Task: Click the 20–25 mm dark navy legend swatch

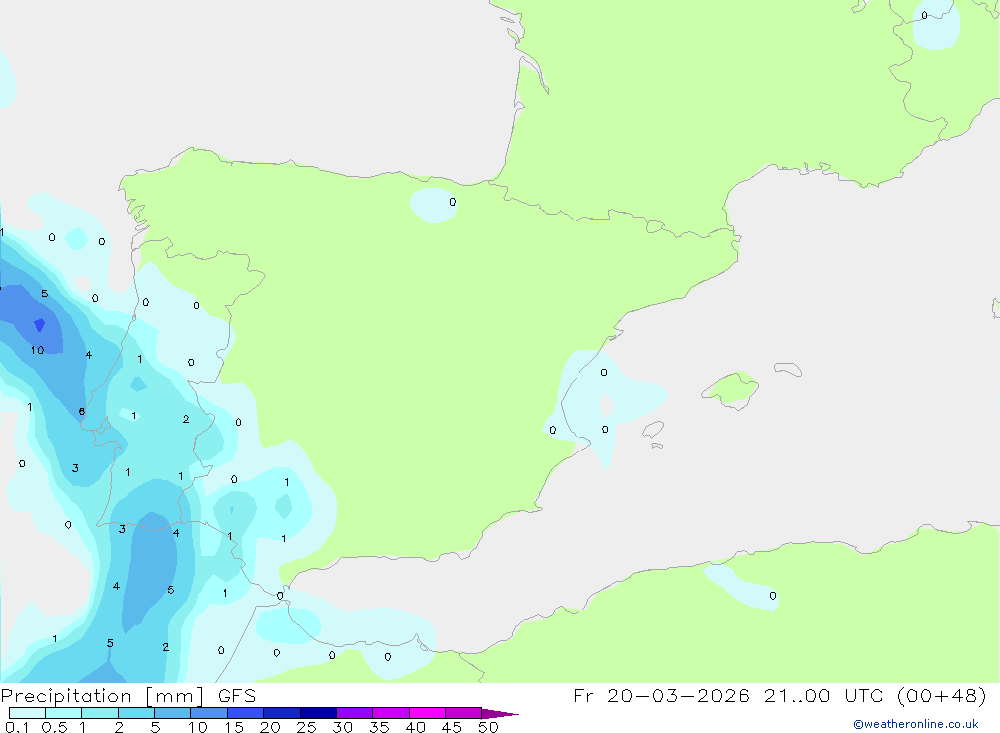Action: tap(282, 713)
